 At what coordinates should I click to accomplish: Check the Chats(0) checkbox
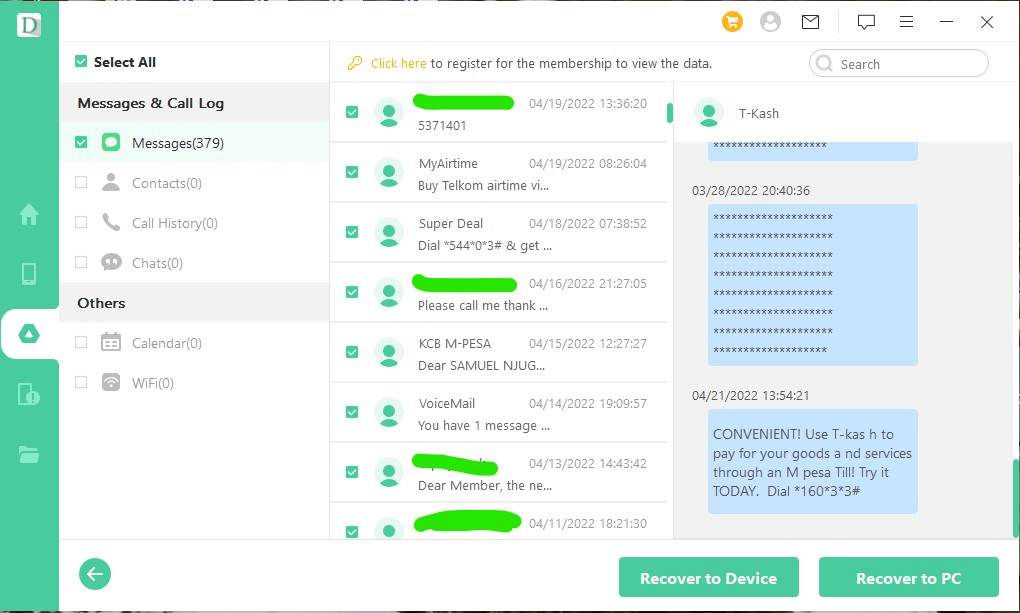81,262
